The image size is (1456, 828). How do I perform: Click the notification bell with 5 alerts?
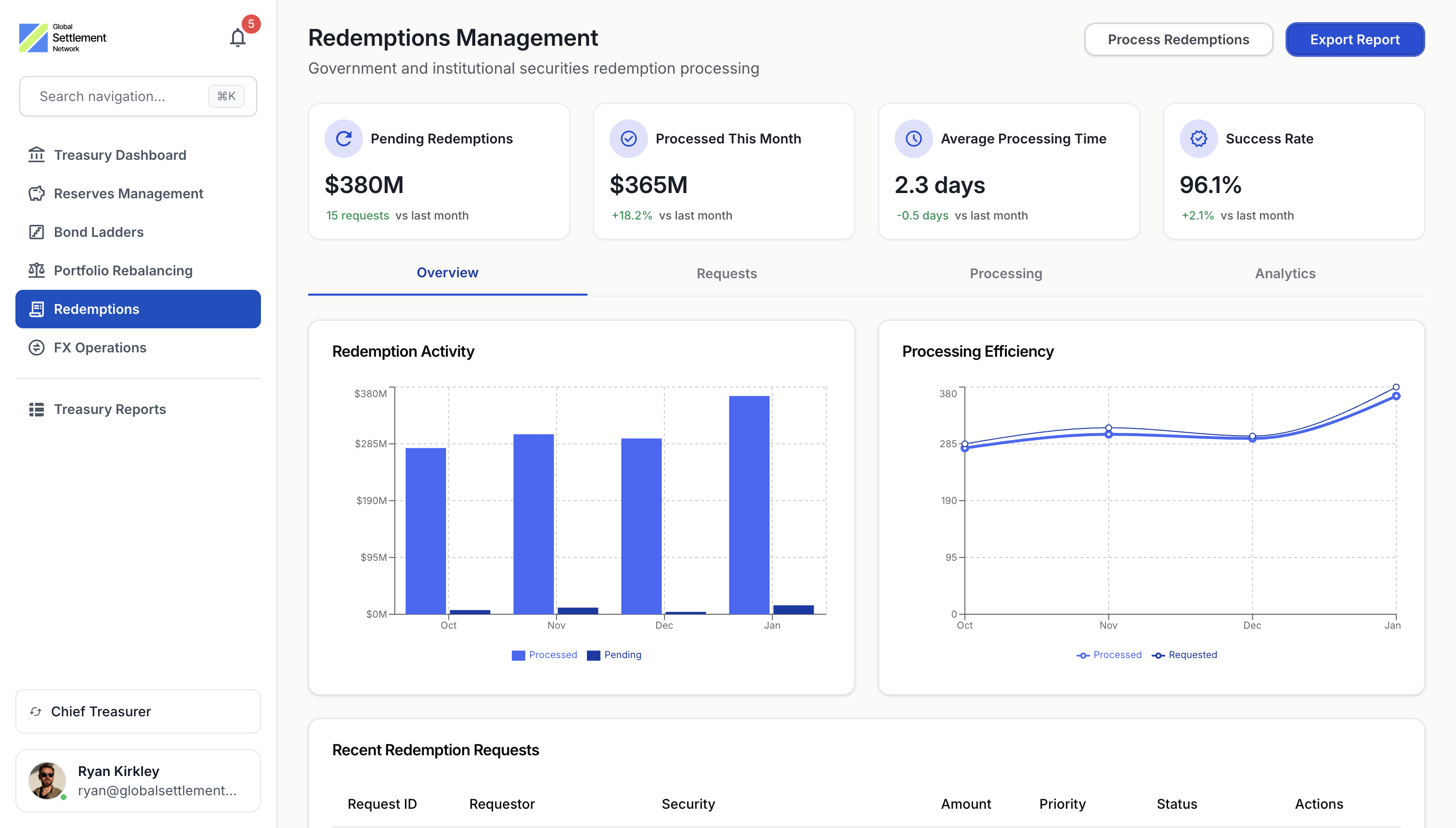coord(238,37)
